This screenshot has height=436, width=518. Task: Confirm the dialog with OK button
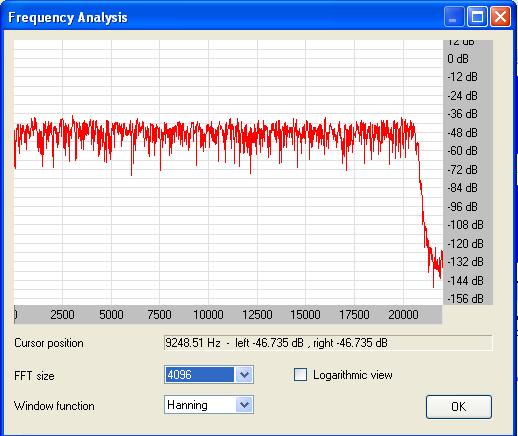click(x=459, y=407)
